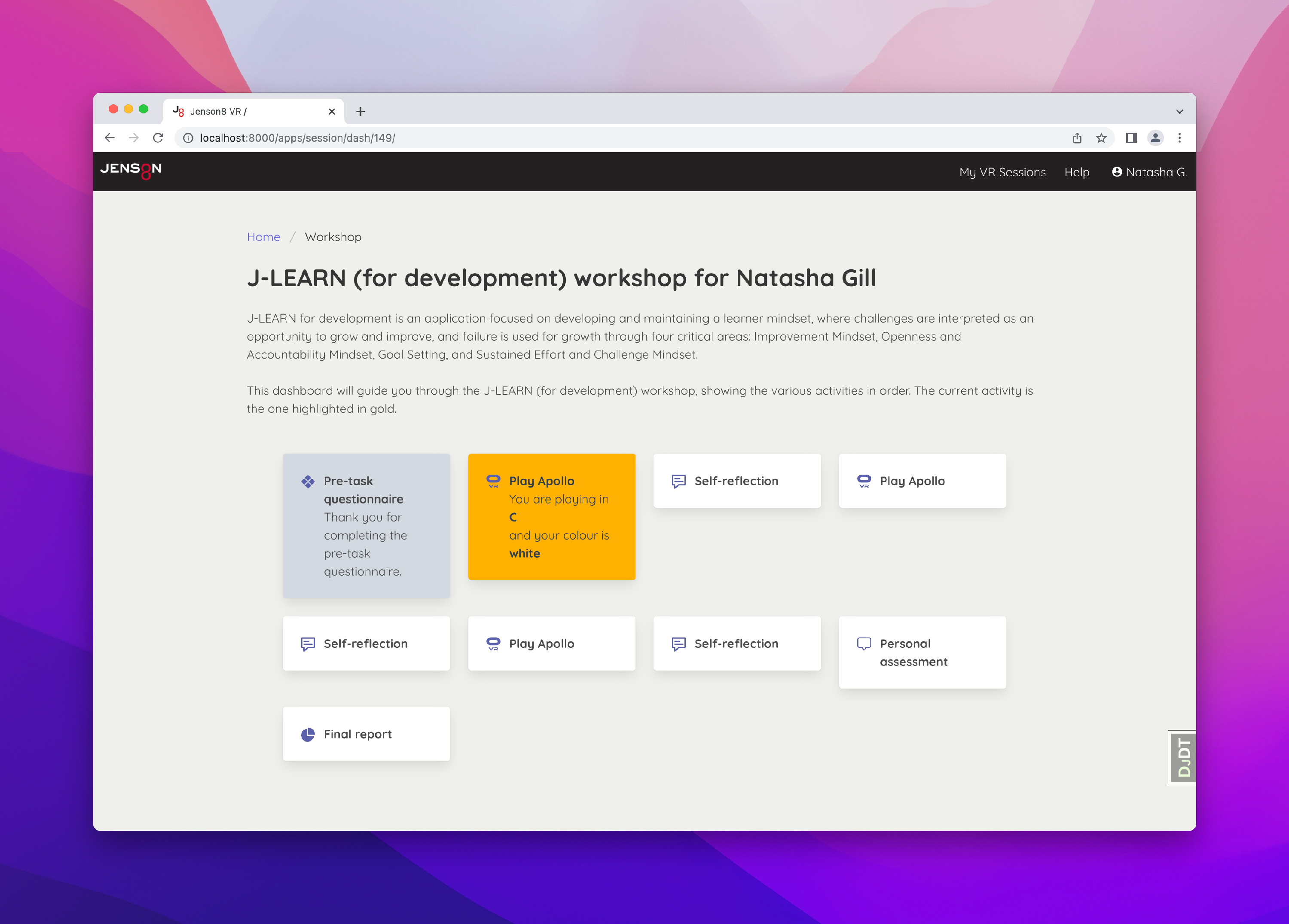1289x924 pixels.
Task: Click the Final report pie chart icon
Action: 308,734
